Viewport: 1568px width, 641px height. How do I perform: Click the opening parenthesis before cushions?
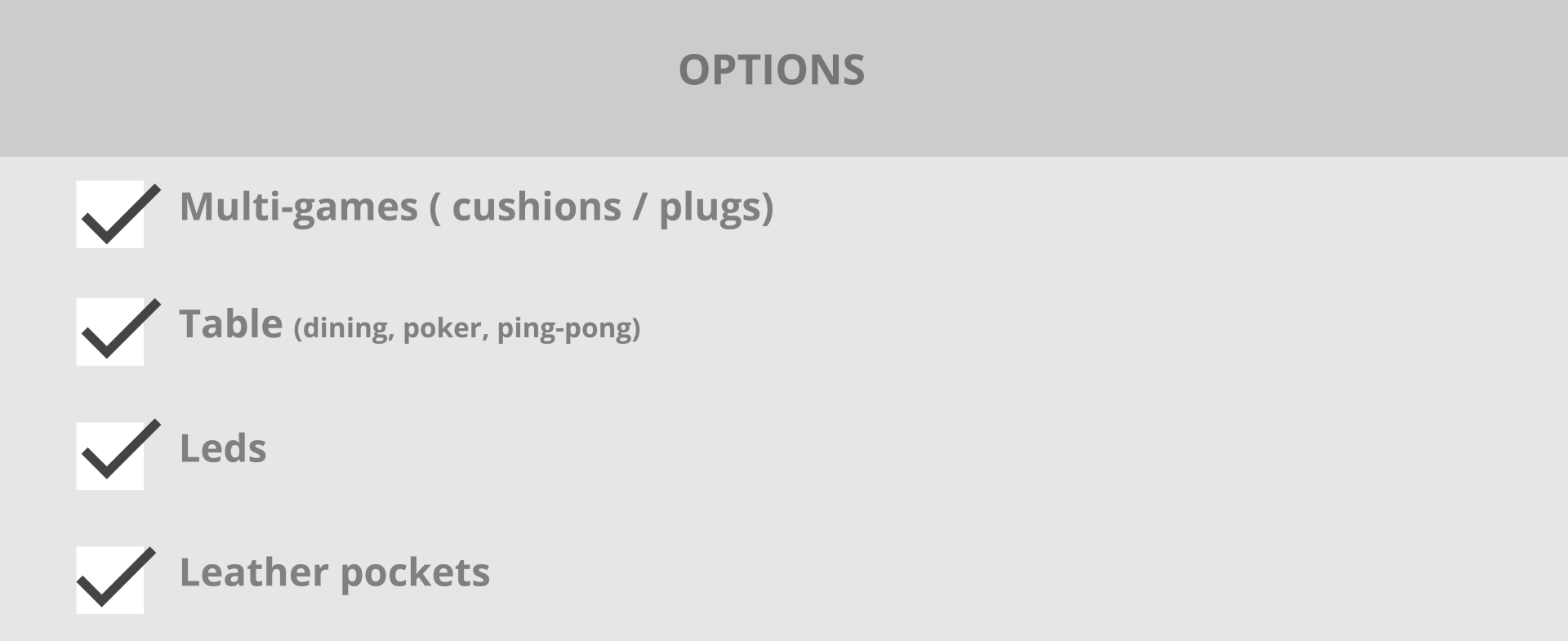click(434, 208)
